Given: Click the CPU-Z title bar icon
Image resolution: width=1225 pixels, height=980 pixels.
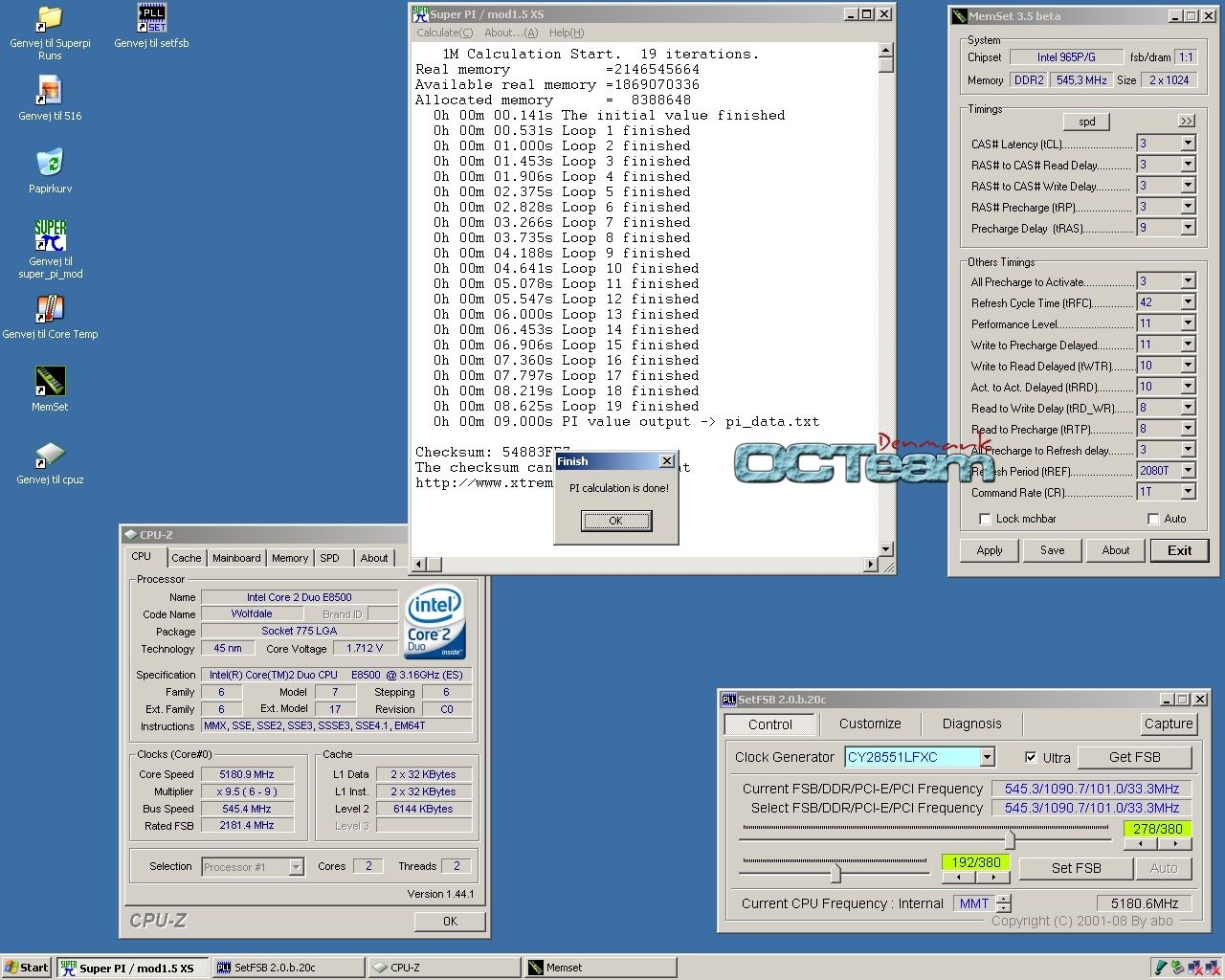Looking at the screenshot, I should point(130,535).
